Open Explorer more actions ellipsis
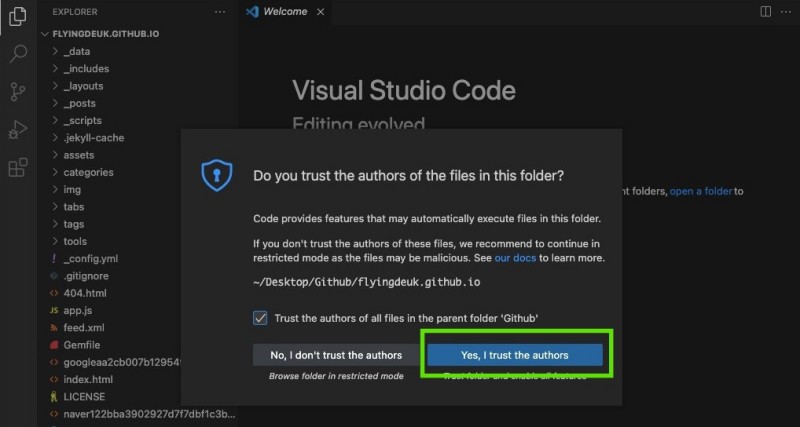800x427 pixels. 220,12
